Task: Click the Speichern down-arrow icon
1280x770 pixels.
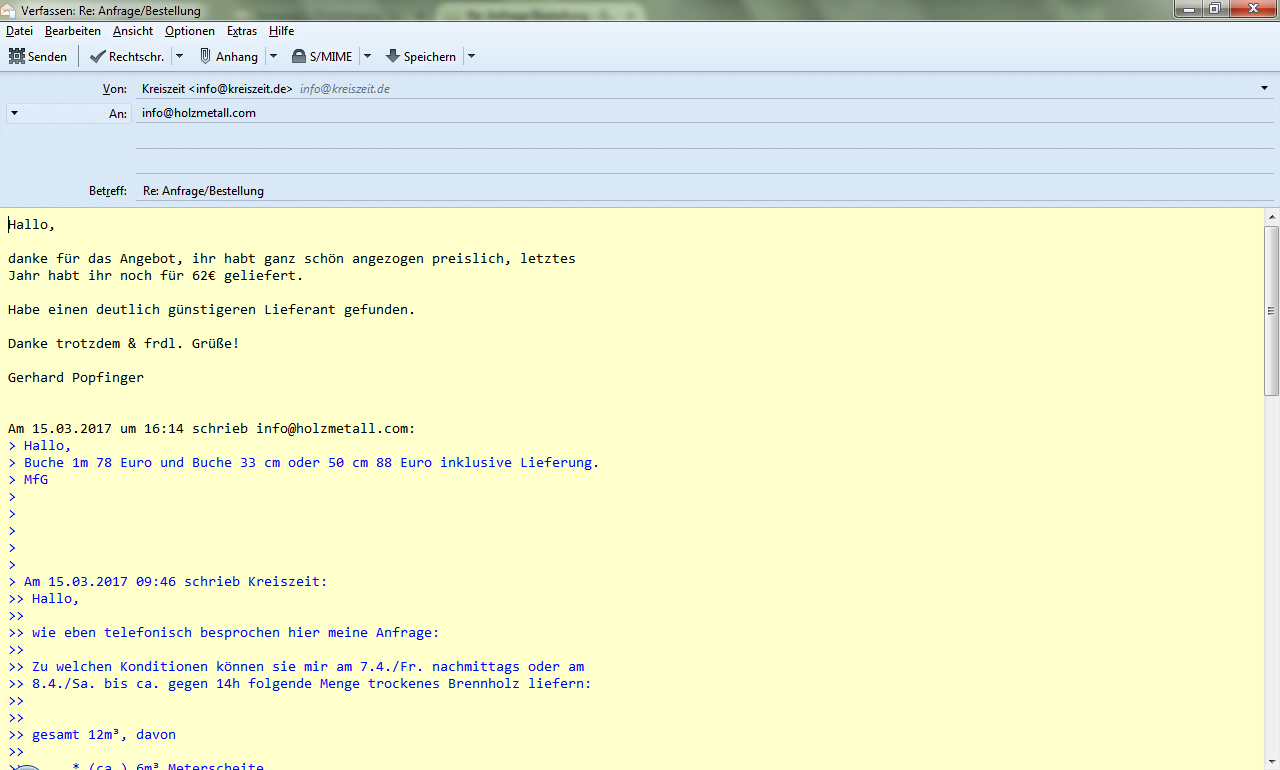Action: click(x=392, y=57)
